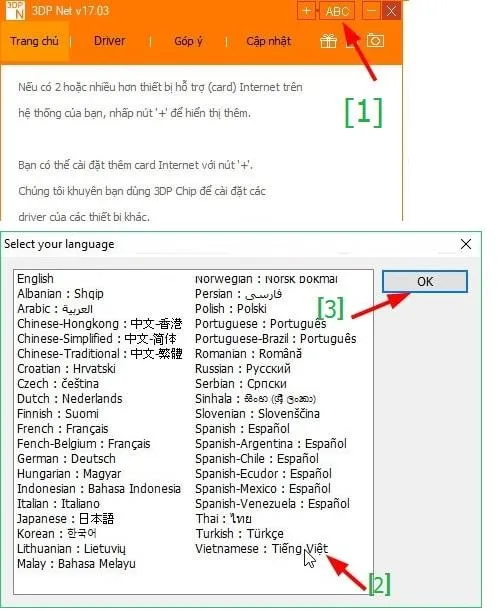Open the Driver tab
The height and width of the screenshot is (611, 504).
point(110,41)
